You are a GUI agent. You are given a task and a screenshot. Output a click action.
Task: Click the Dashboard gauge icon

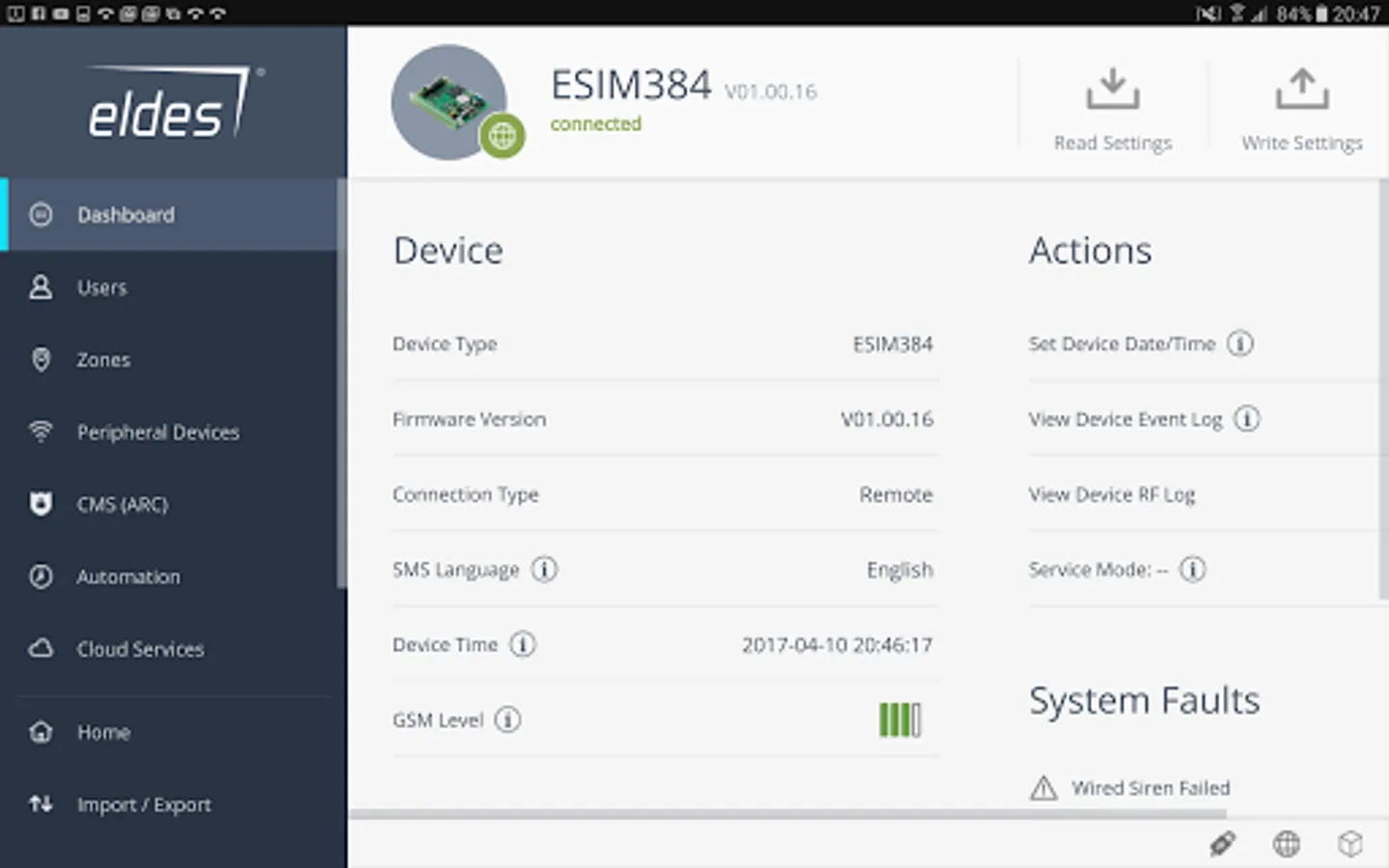click(41, 214)
